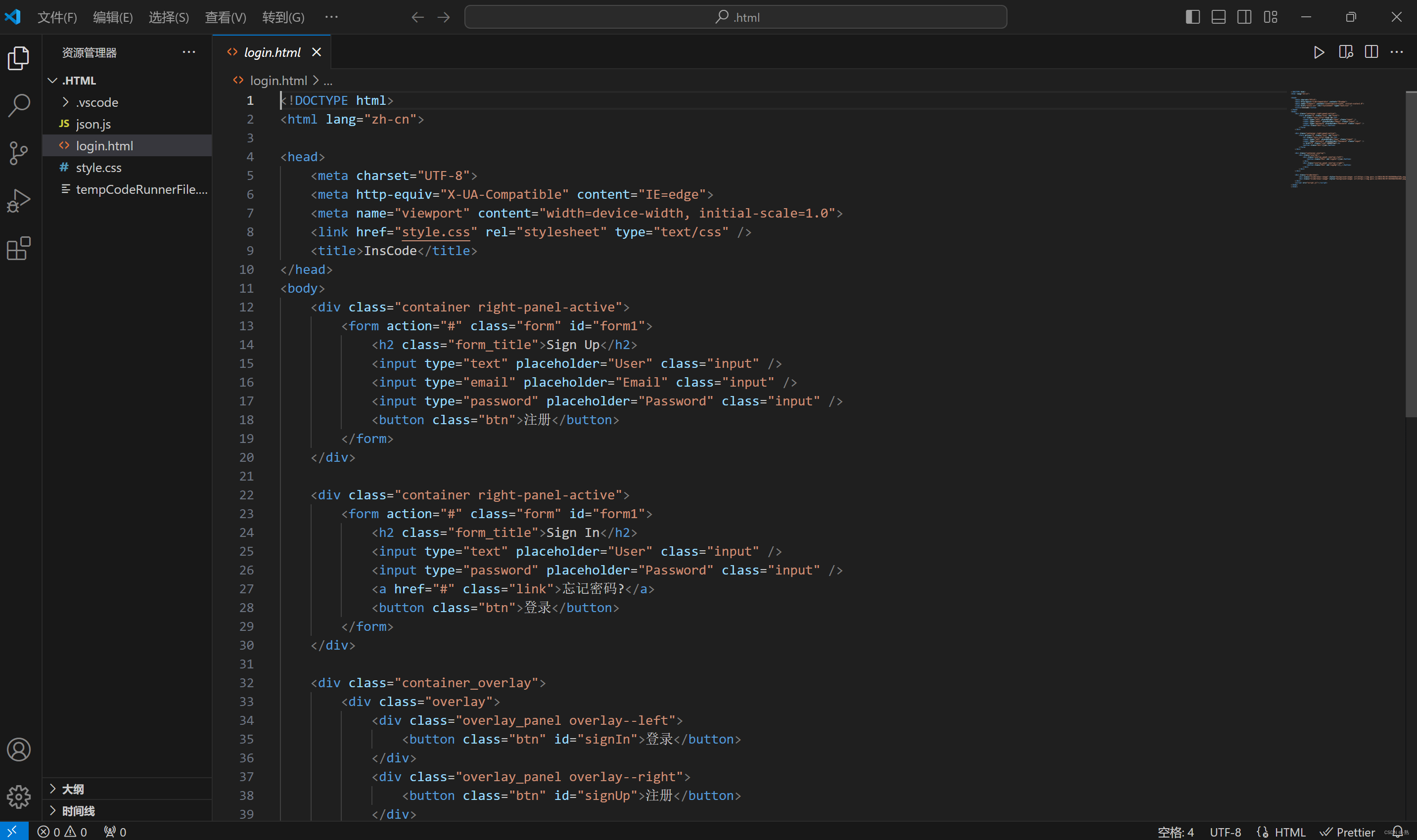Close the login.html tab

[x=317, y=52]
